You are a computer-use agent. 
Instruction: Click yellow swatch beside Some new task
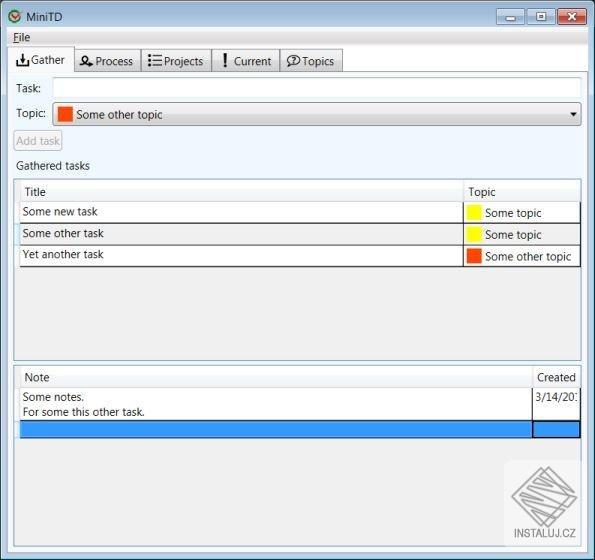pos(474,212)
